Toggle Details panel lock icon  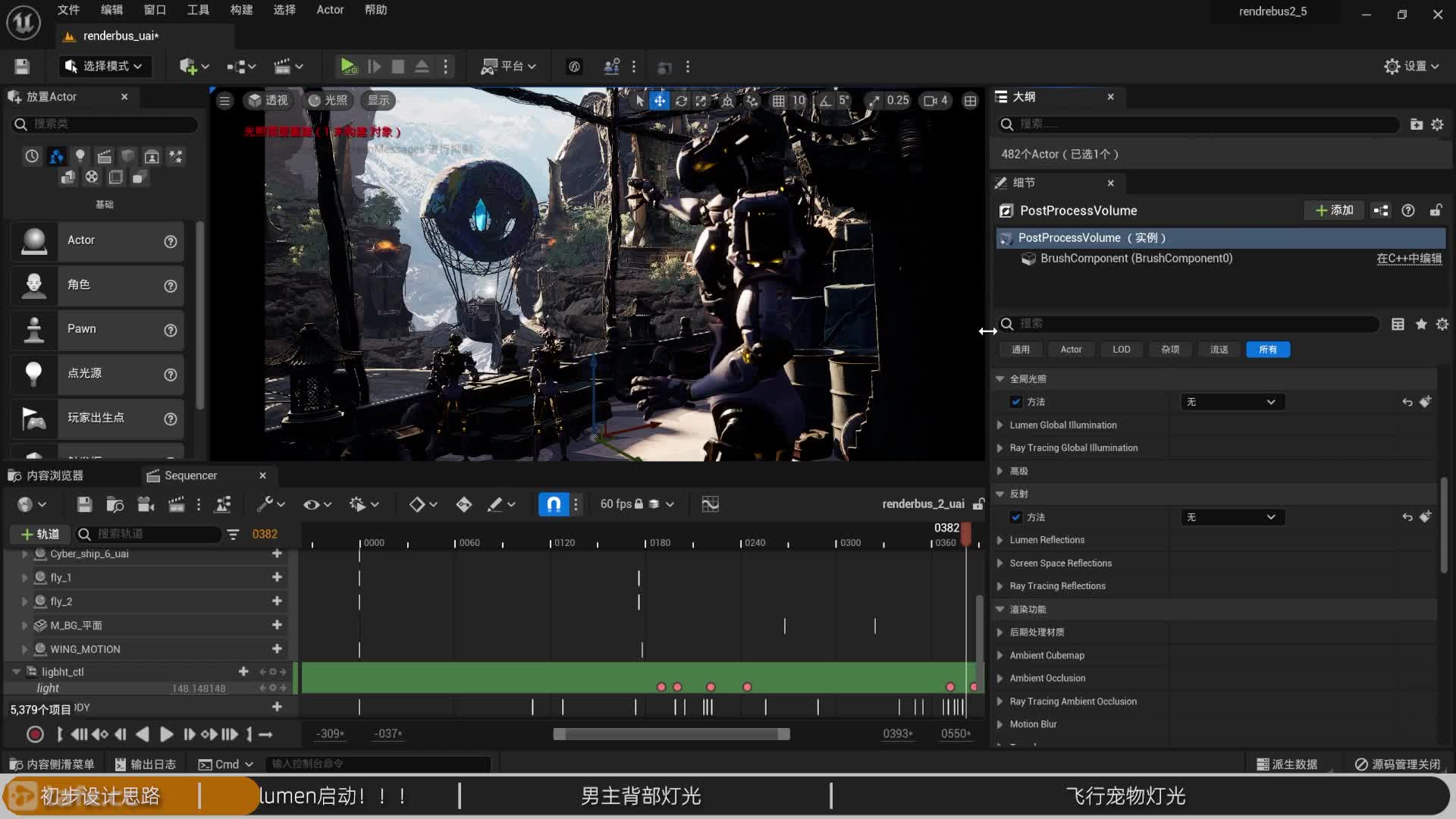click(x=1436, y=211)
